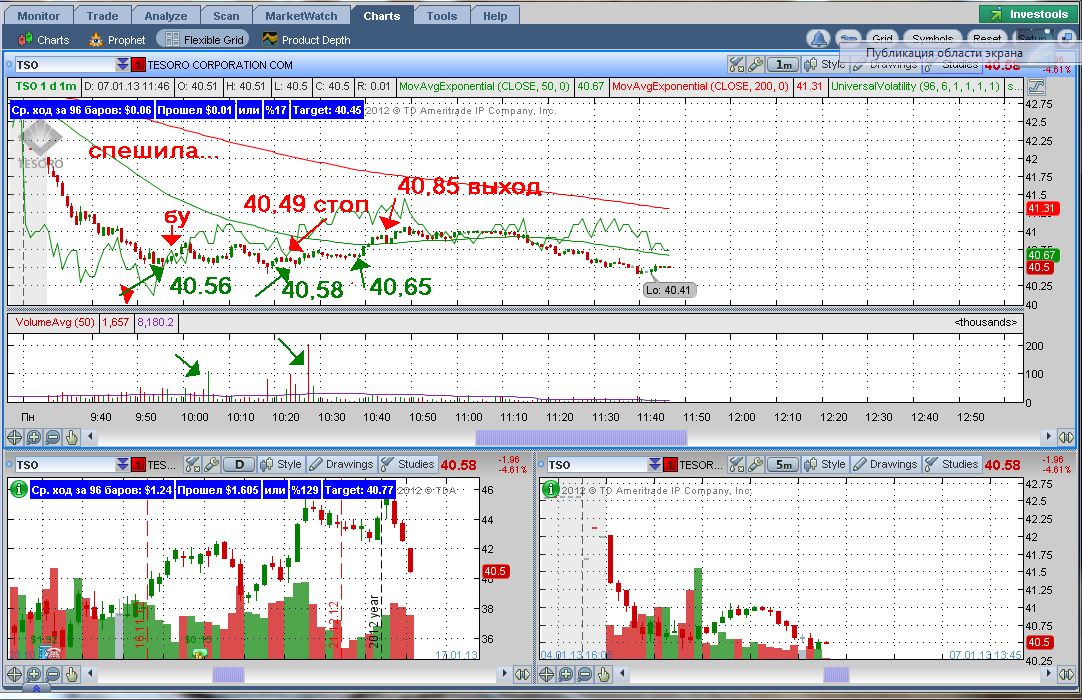Click the red 1 link icon in daily chart
The width and height of the screenshot is (1082, 700).
[x=138, y=465]
